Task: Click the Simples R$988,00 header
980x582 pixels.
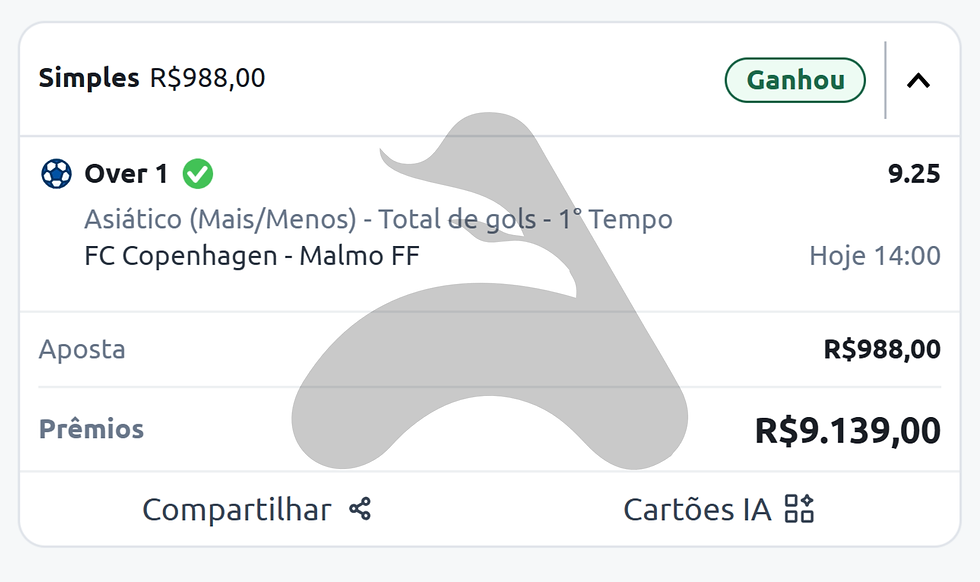Action: coord(152,78)
